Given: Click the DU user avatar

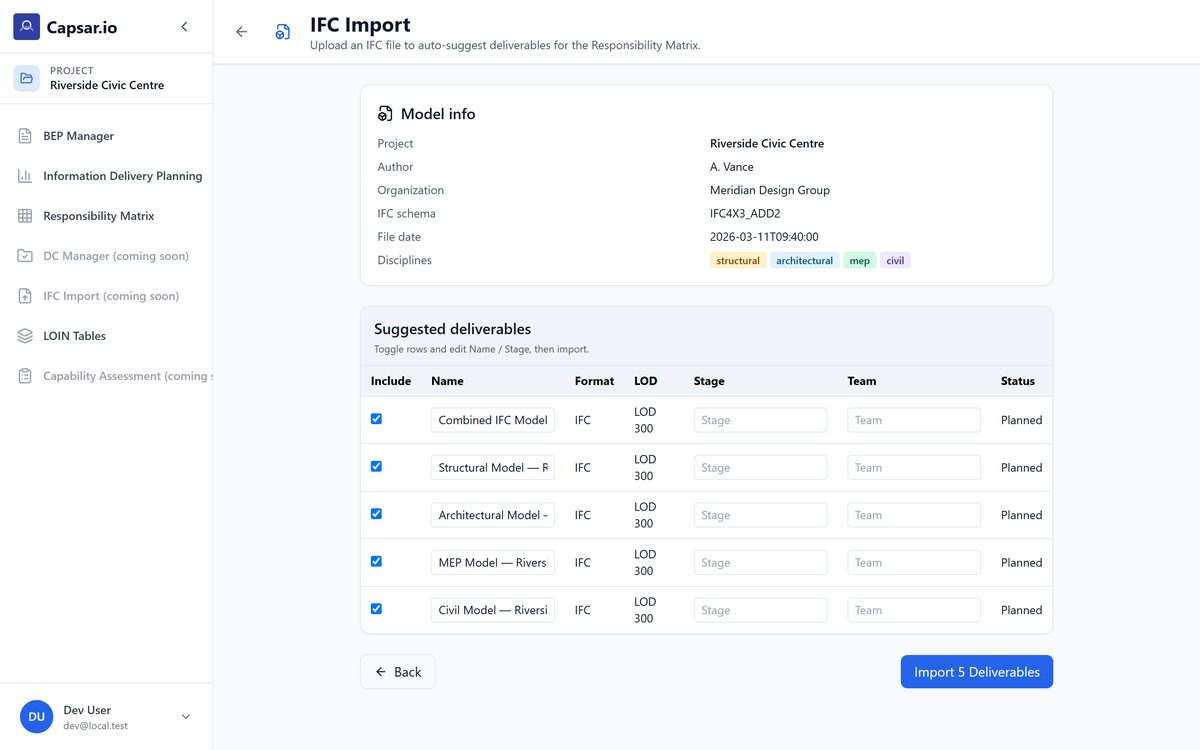Looking at the screenshot, I should tap(36, 716).
